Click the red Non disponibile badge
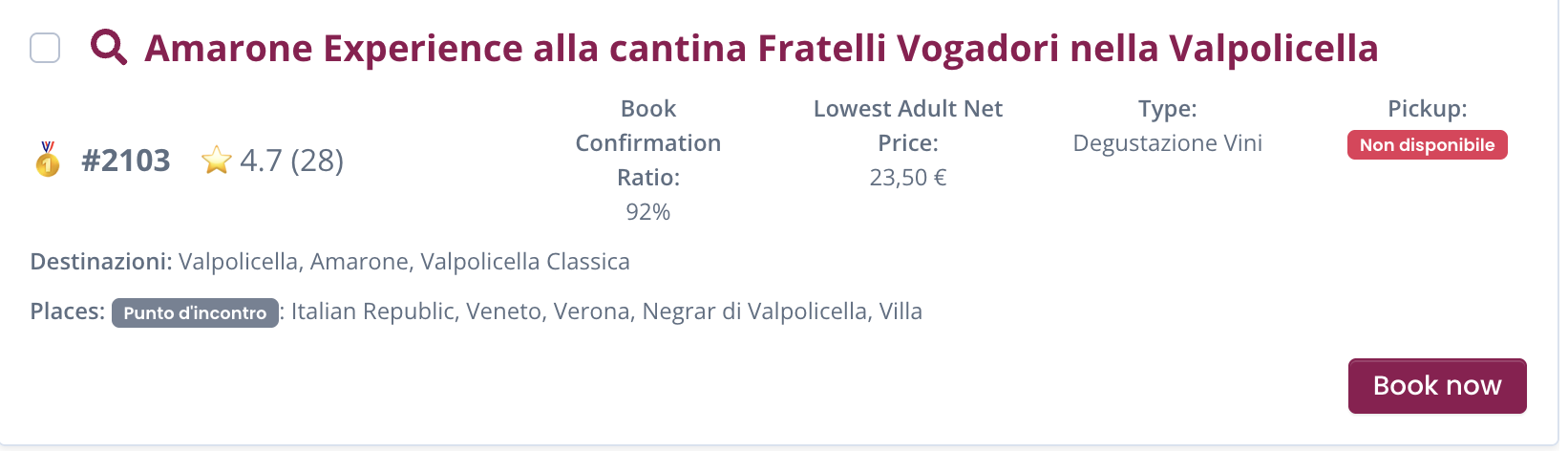 click(x=1427, y=145)
